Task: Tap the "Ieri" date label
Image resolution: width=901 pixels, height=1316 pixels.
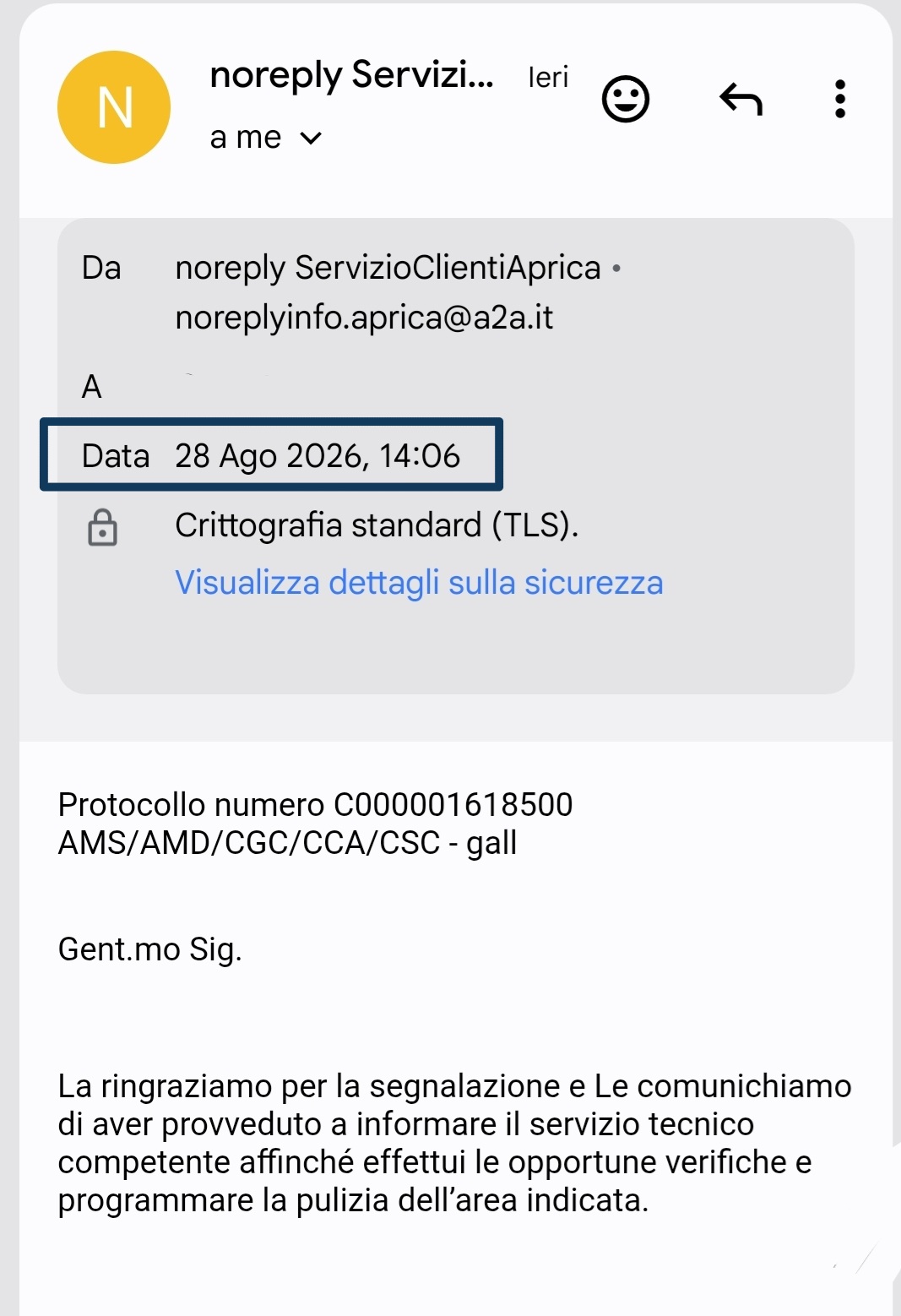Action: tap(548, 78)
